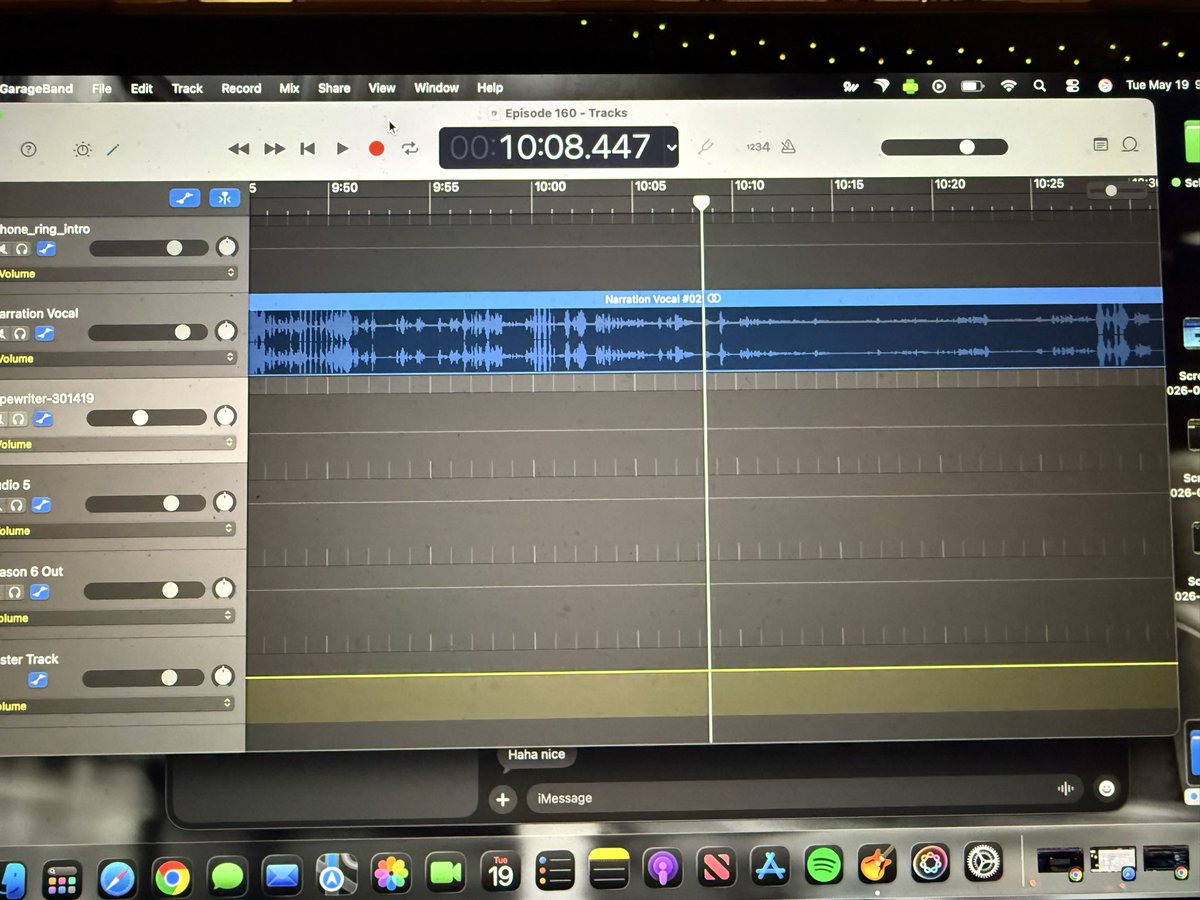The width and height of the screenshot is (1200, 900).
Task: Open the Audio 5 Volume automation dropdown
Action: point(118,531)
